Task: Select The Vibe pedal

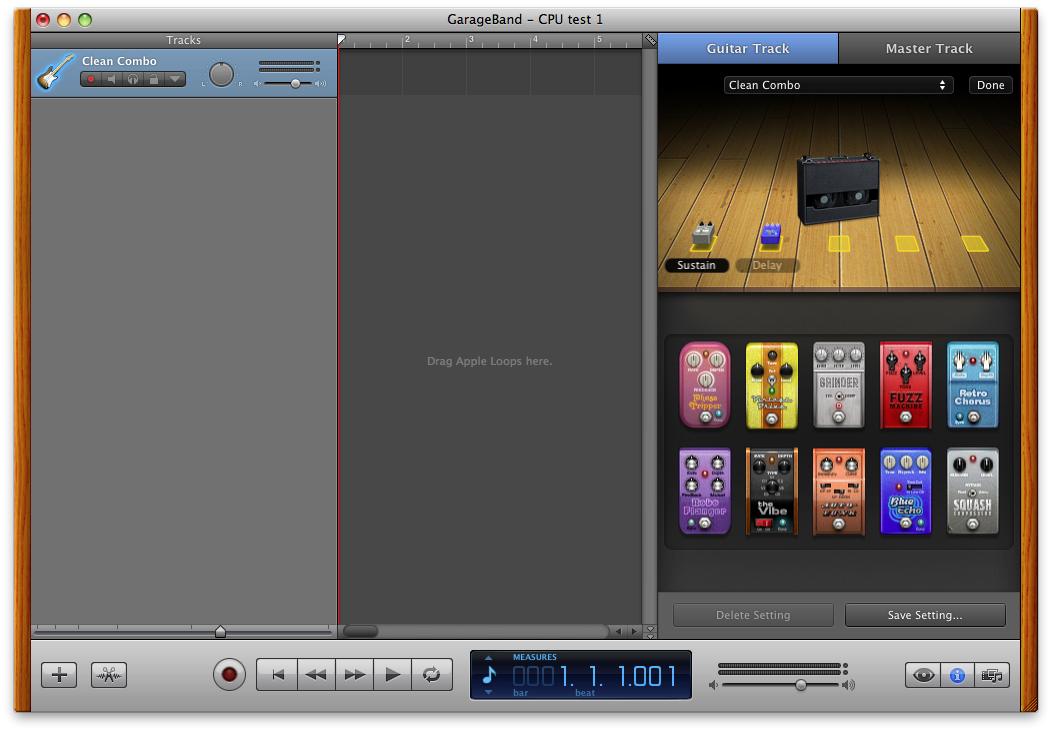Action: [772, 491]
